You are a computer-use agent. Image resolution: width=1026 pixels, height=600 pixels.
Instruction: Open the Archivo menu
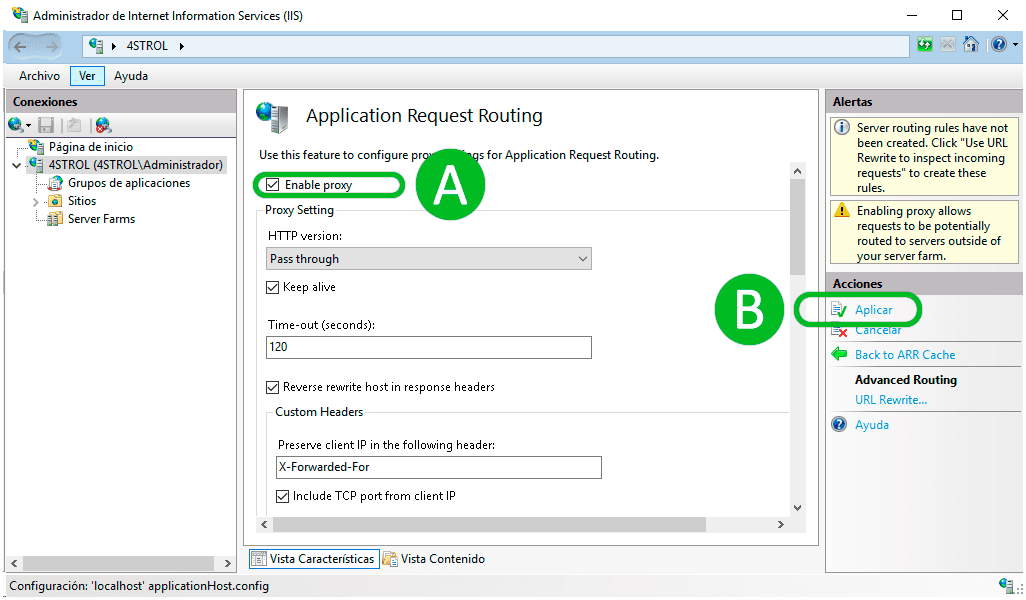[x=39, y=76]
